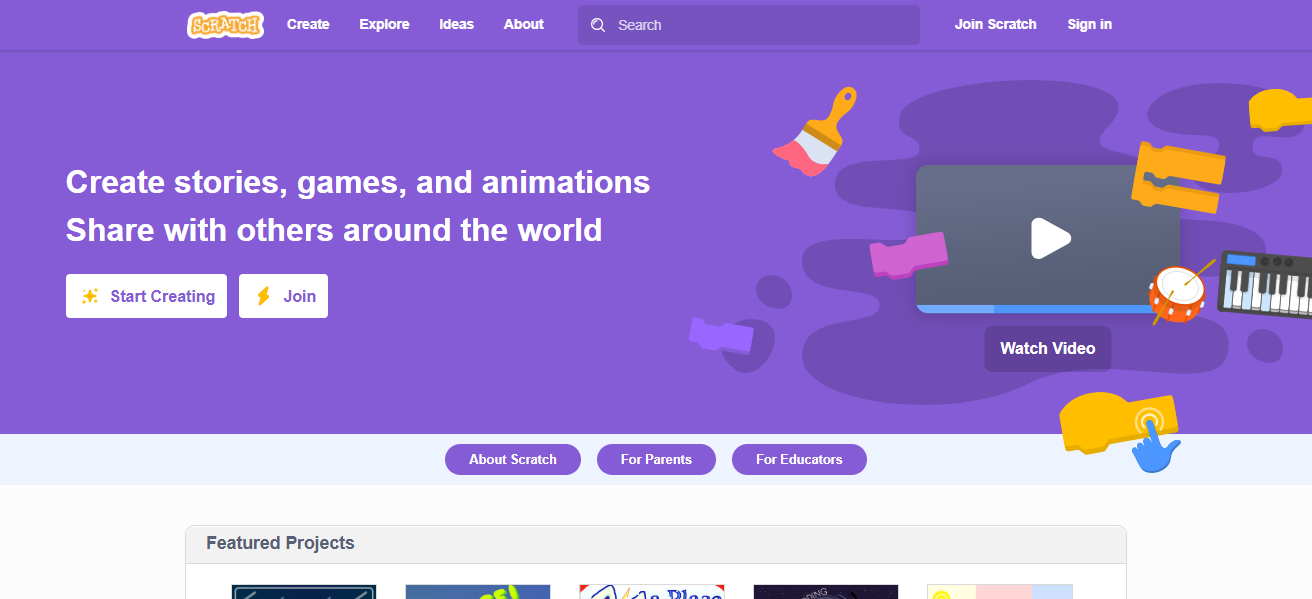Click the Featured Projects heading
Image resolution: width=1312 pixels, height=599 pixels.
point(280,543)
